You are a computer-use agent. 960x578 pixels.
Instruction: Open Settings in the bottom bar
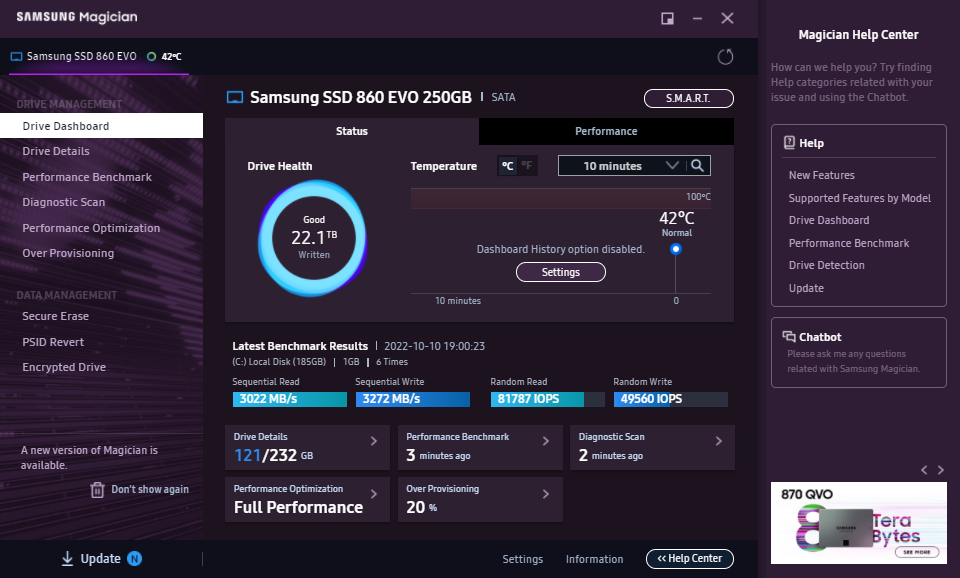click(523, 559)
